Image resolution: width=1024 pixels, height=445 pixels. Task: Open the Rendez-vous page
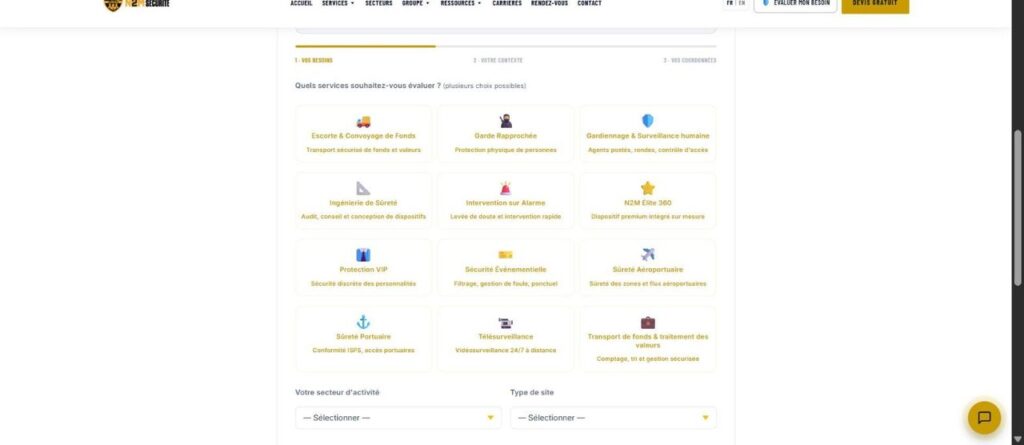[x=549, y=3]
